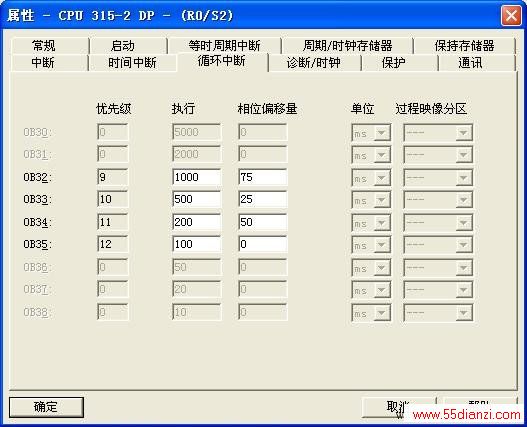Click the OB35 execution field showing 100
Screen dimensions: 527x427
(197, 244)
